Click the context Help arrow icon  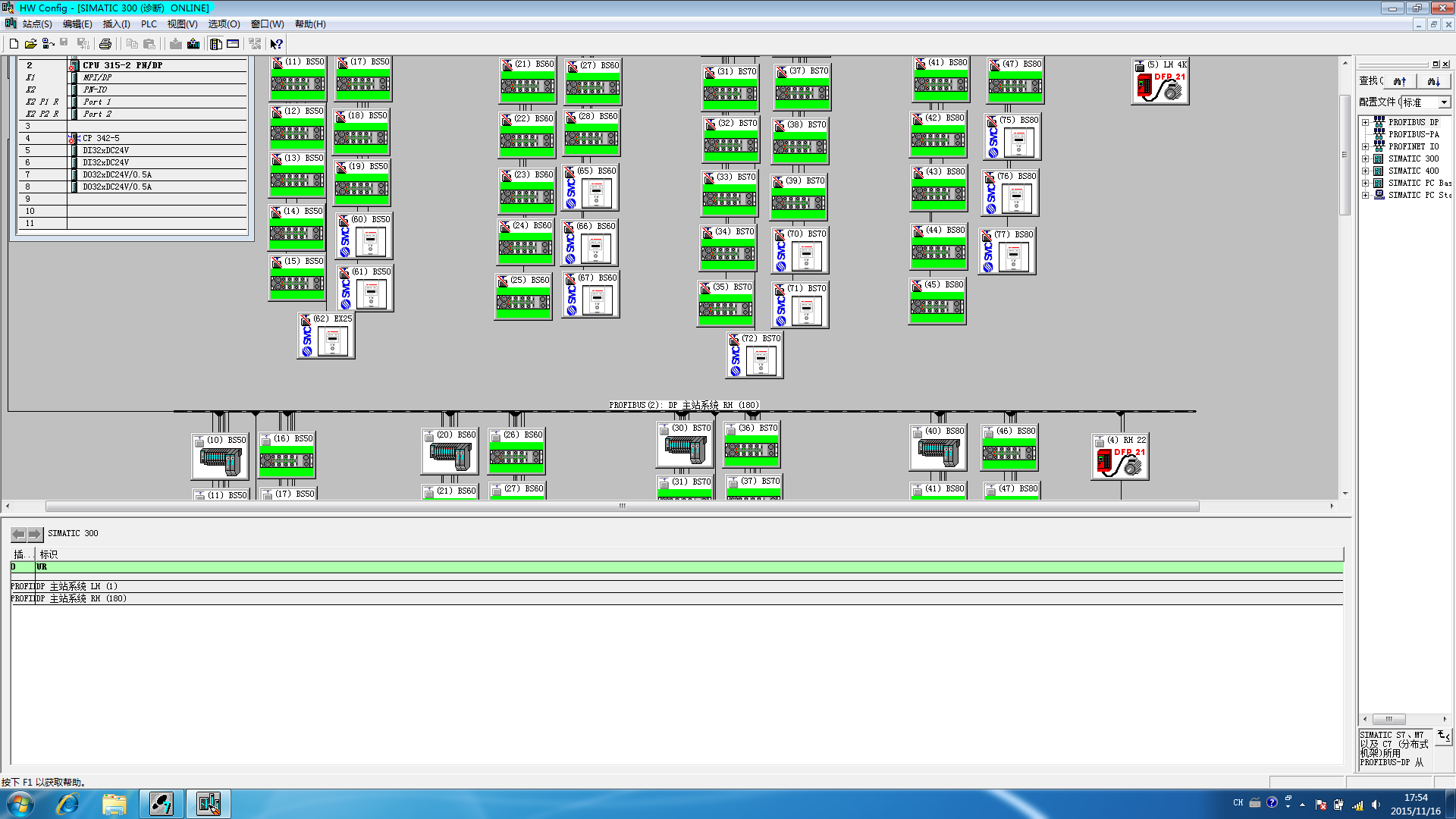click(x=276, y=44)
